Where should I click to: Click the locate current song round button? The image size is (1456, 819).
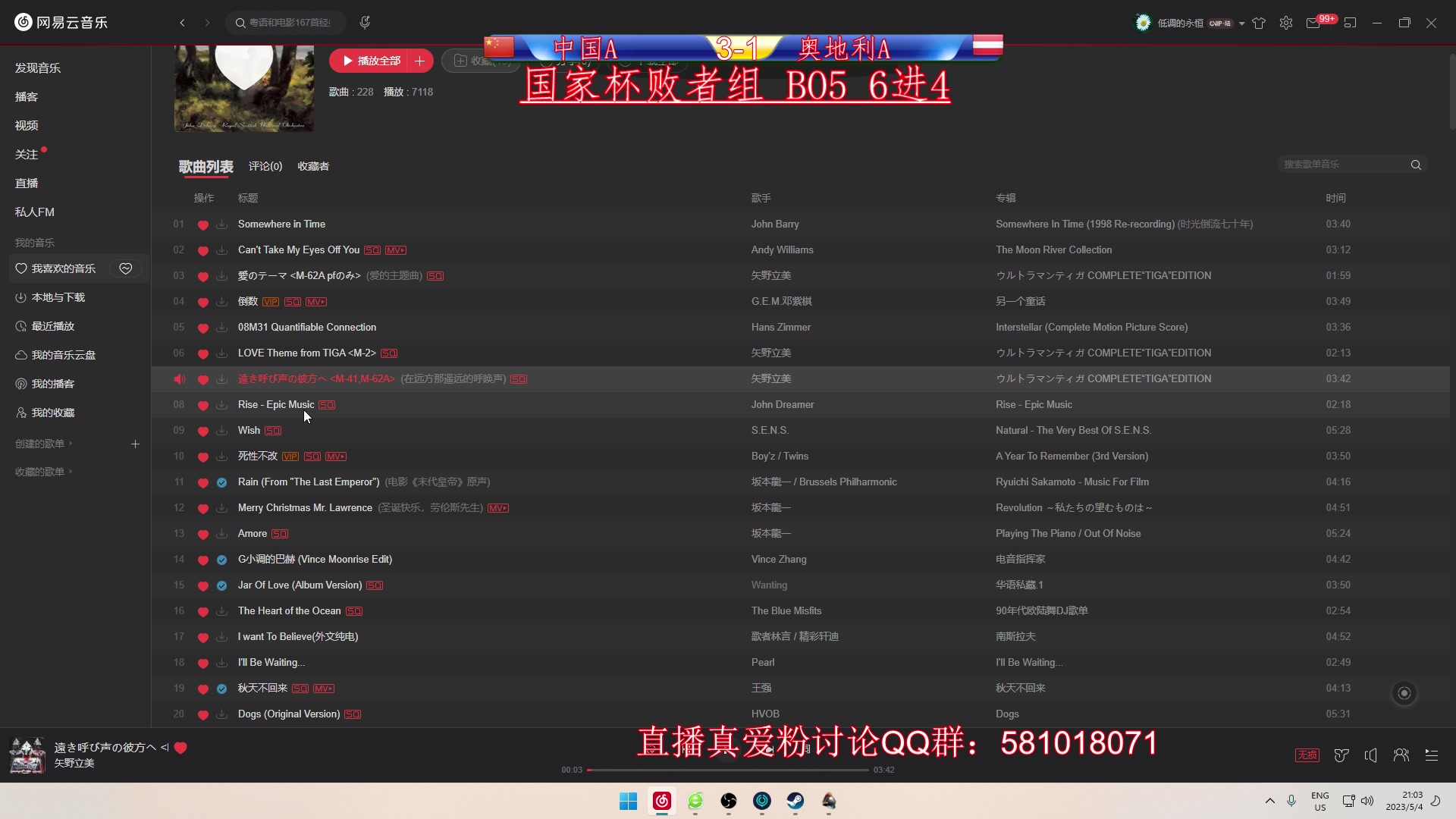[1404, 693]
